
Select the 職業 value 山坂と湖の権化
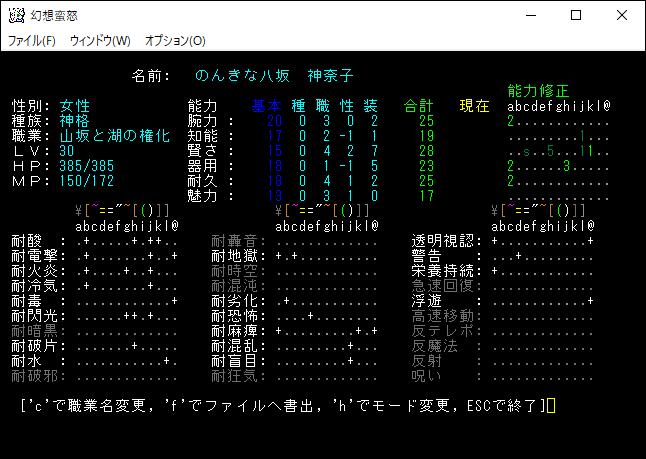pyautogui.click(x=115, y=136)
